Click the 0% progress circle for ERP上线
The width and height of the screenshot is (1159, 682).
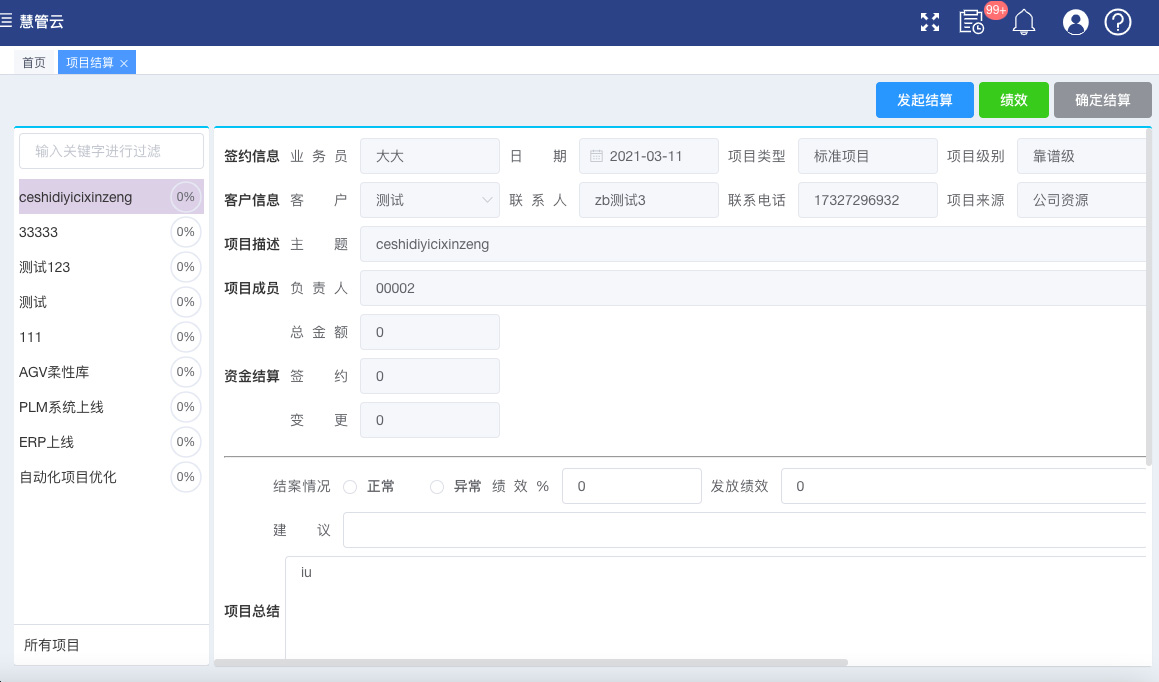pyautogui.click(x=186, y=442)
